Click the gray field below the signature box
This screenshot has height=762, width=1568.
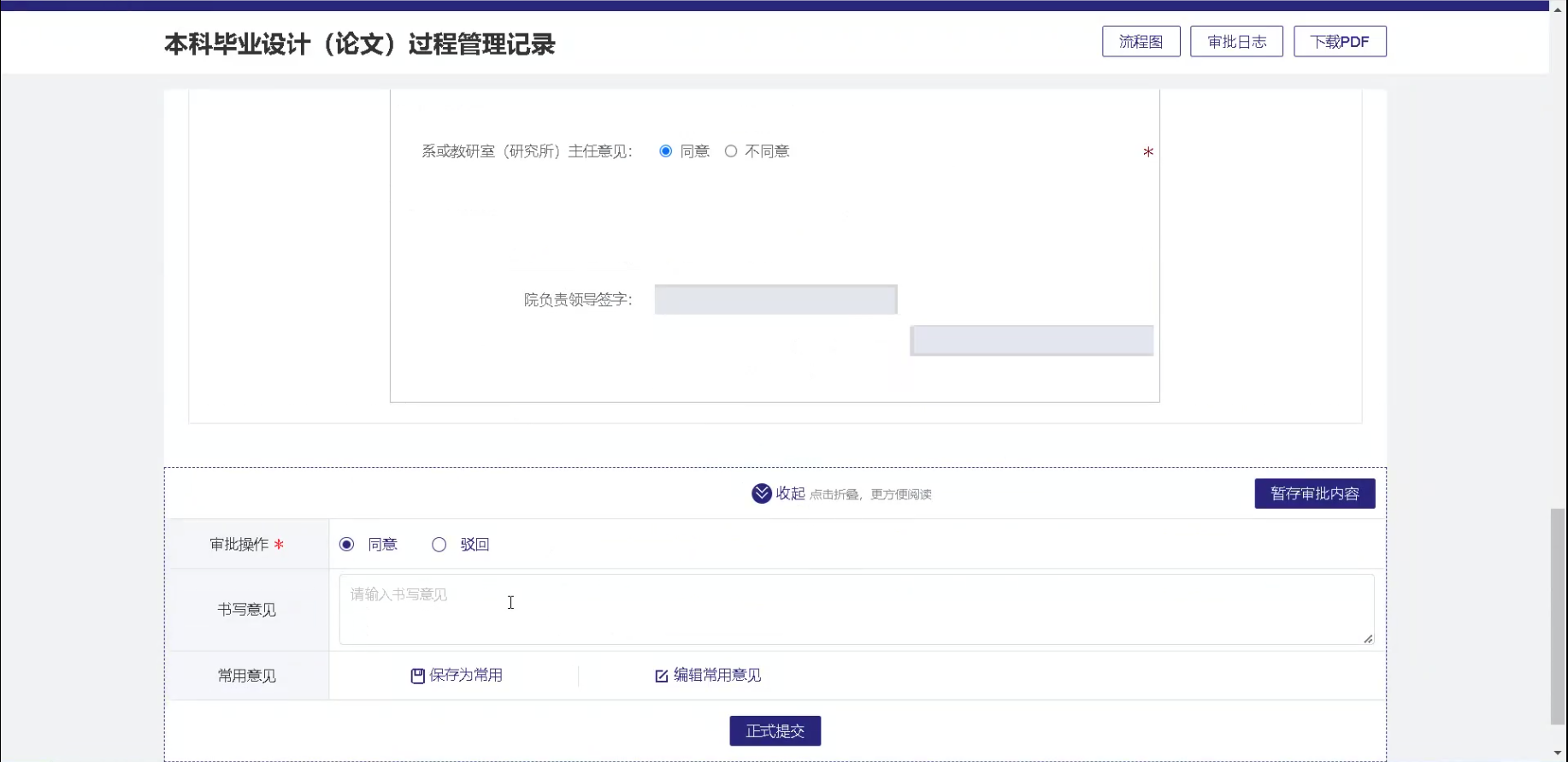[x=1032, y=340]
